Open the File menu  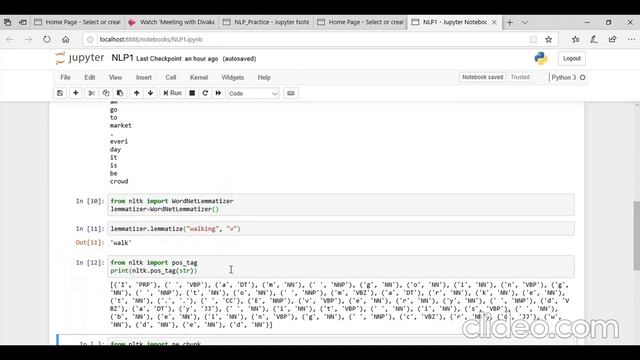pos(65,77)
